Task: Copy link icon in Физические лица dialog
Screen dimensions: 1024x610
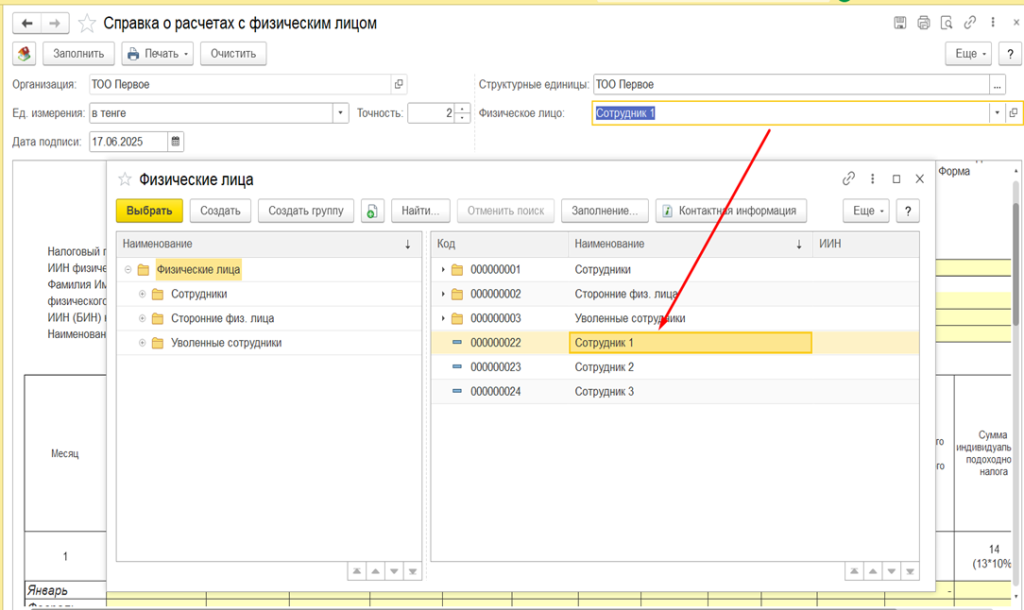Action: tap(848, 178)
